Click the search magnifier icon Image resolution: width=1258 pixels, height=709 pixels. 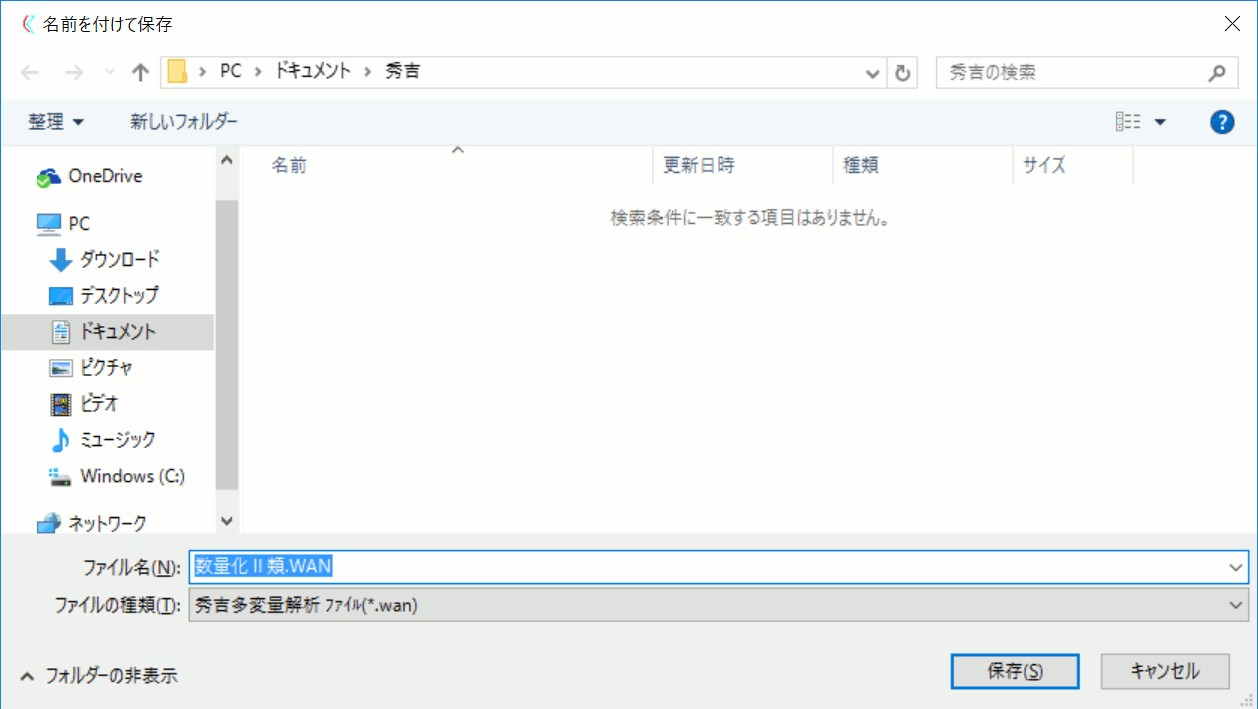[x=1216, y=73]
